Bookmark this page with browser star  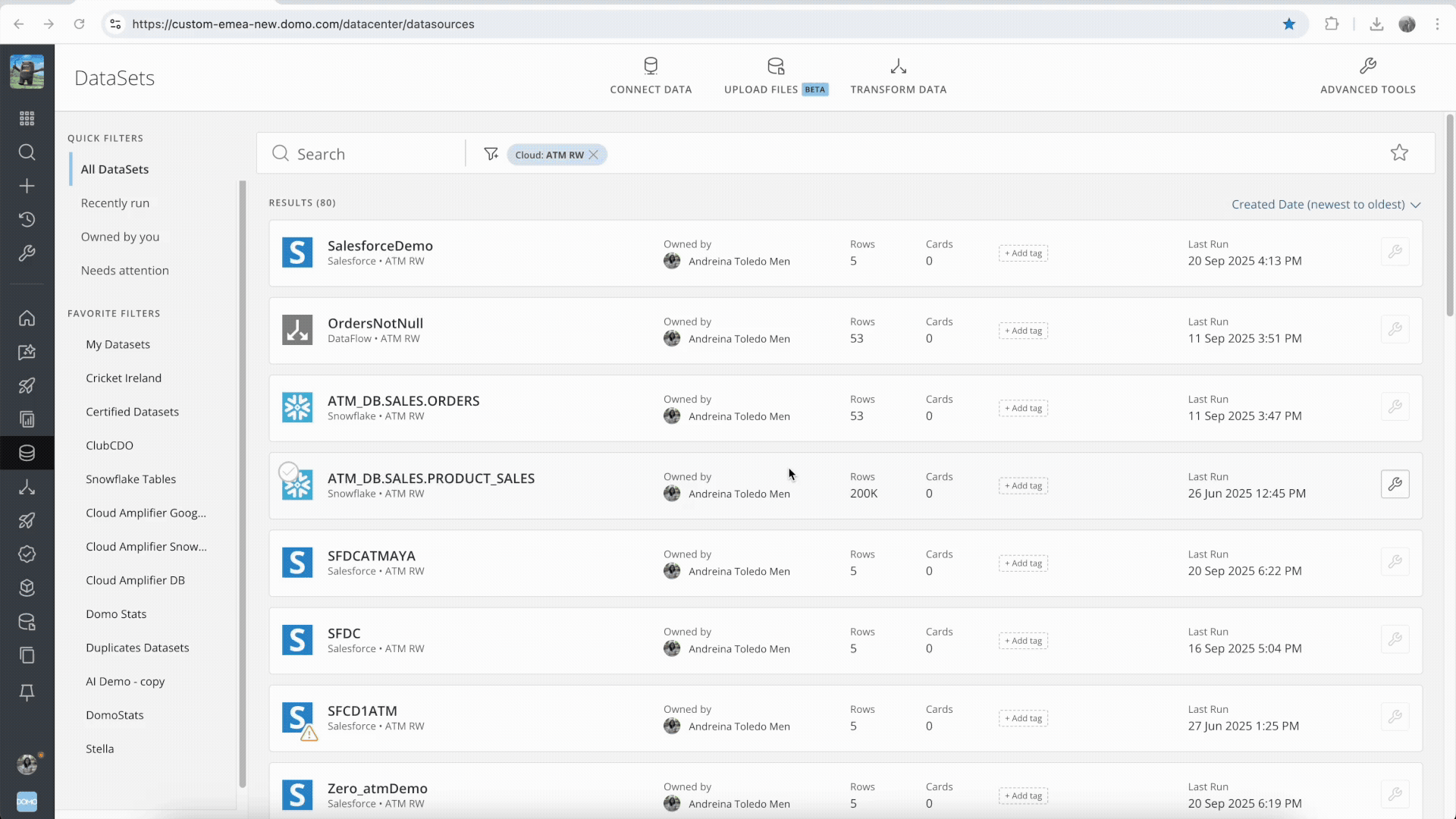point(1289,24)
